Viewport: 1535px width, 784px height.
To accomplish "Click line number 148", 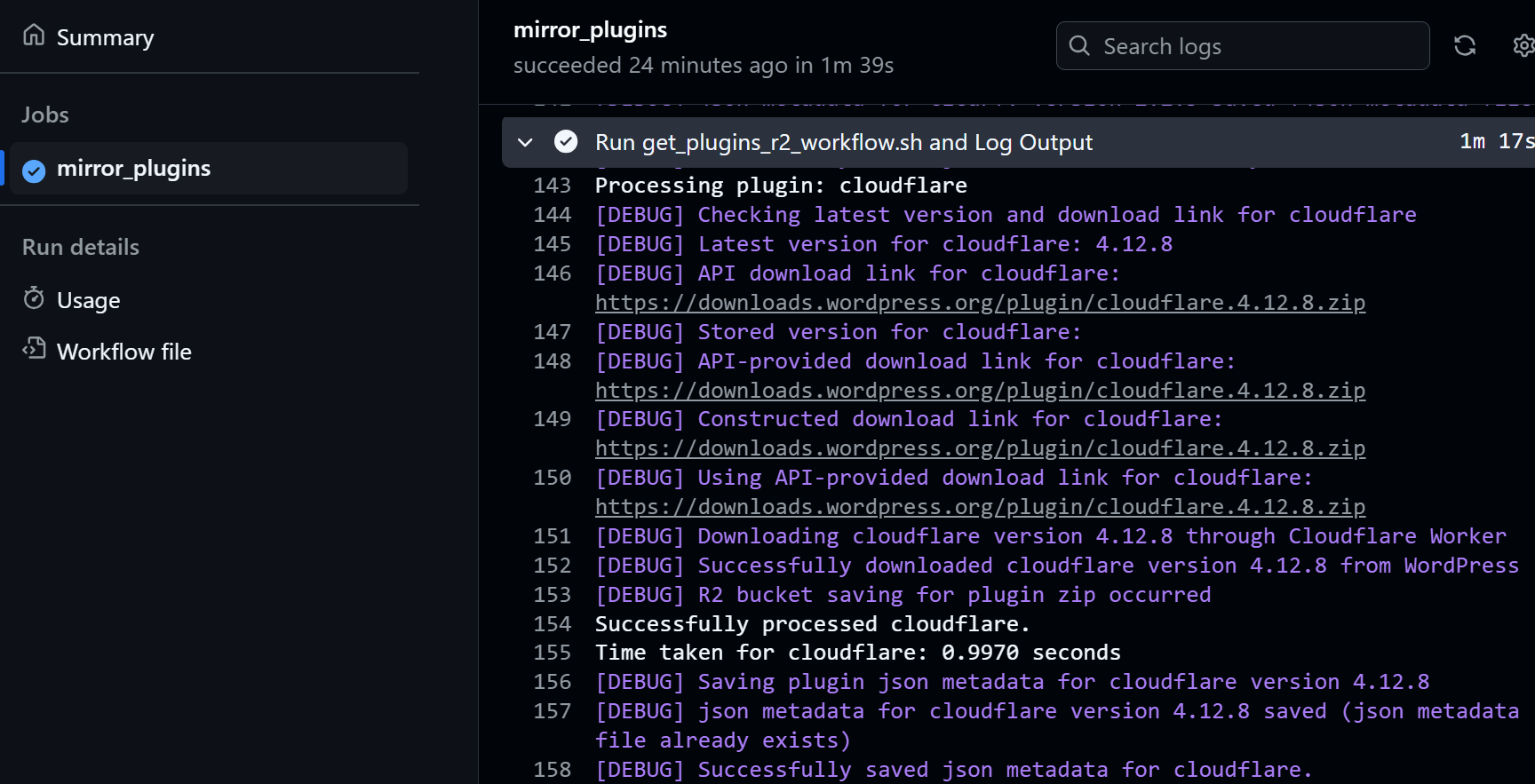I will tap(552, 361).
